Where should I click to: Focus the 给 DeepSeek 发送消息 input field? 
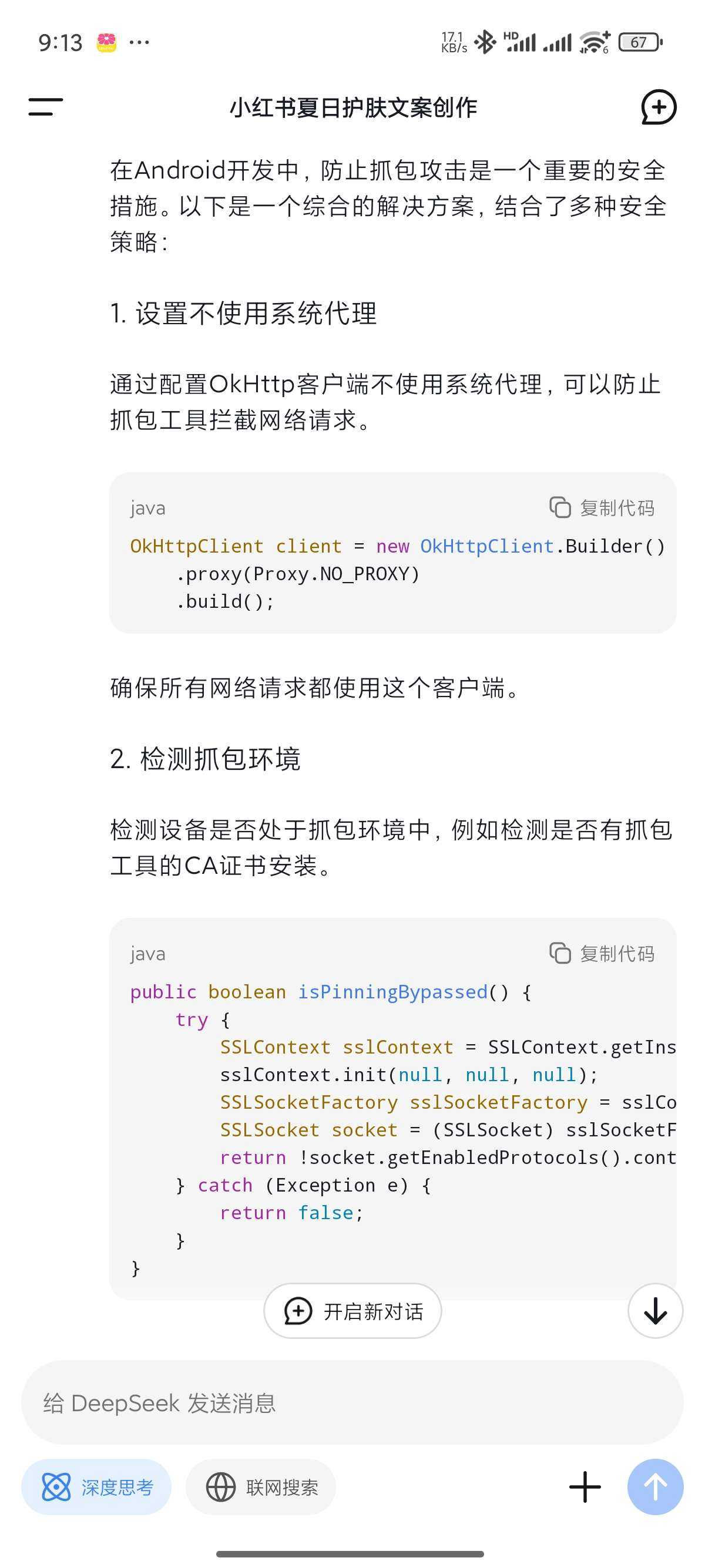coord(352,1403)
